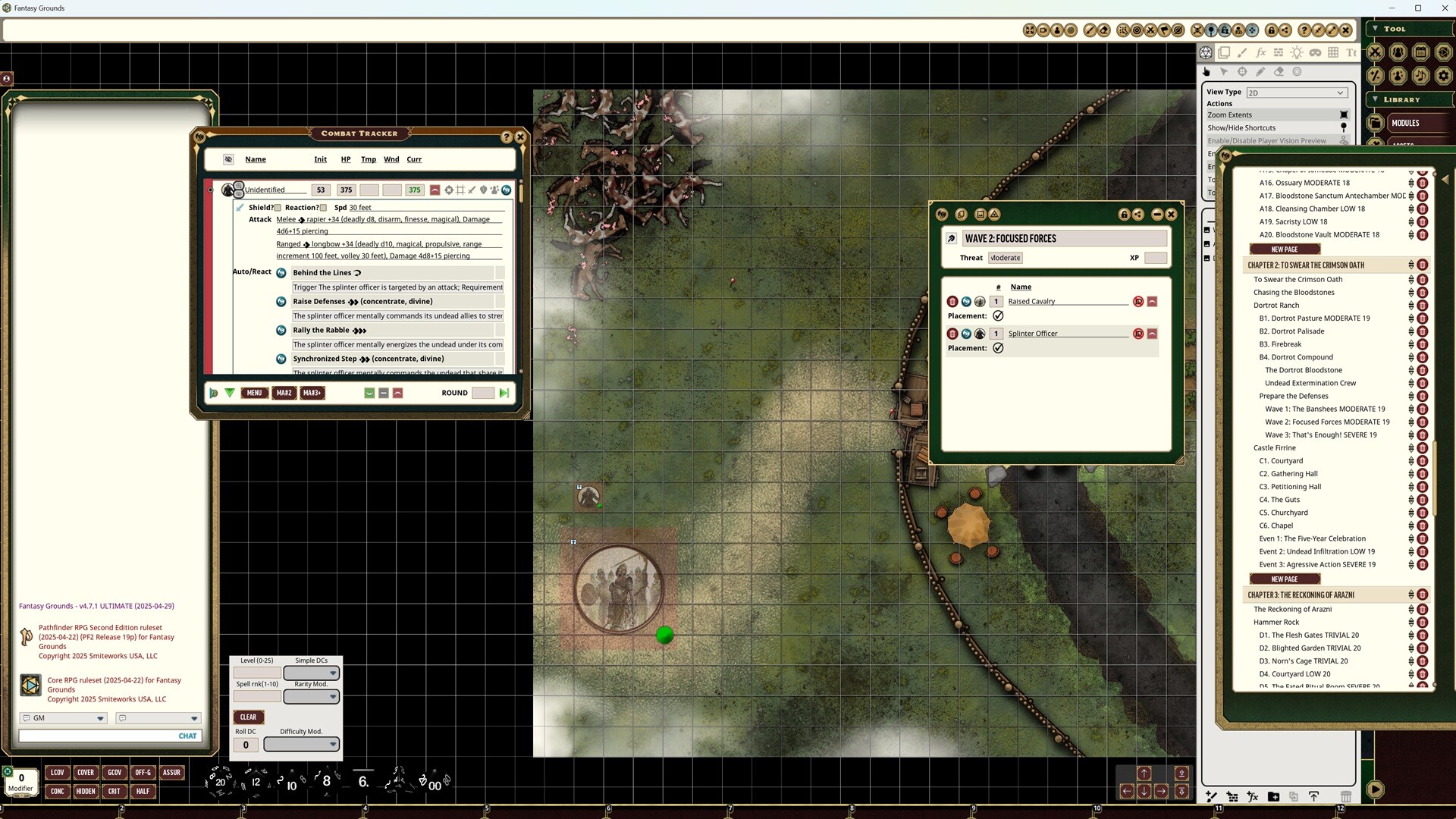This screenshot has width=1456, height=819.
Task: Toggle the Placement checkmark for Splinter Officer
Action: point(999,348)
